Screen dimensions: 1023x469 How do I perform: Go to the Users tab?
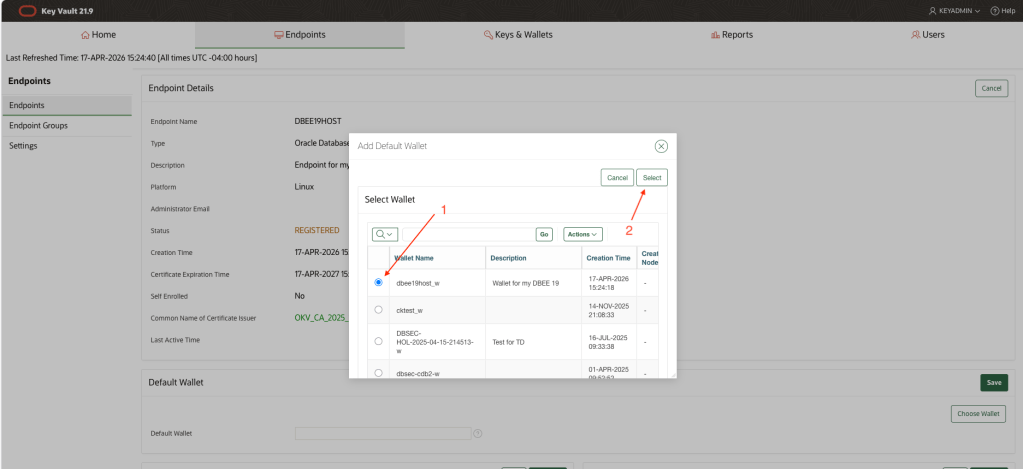927,35
